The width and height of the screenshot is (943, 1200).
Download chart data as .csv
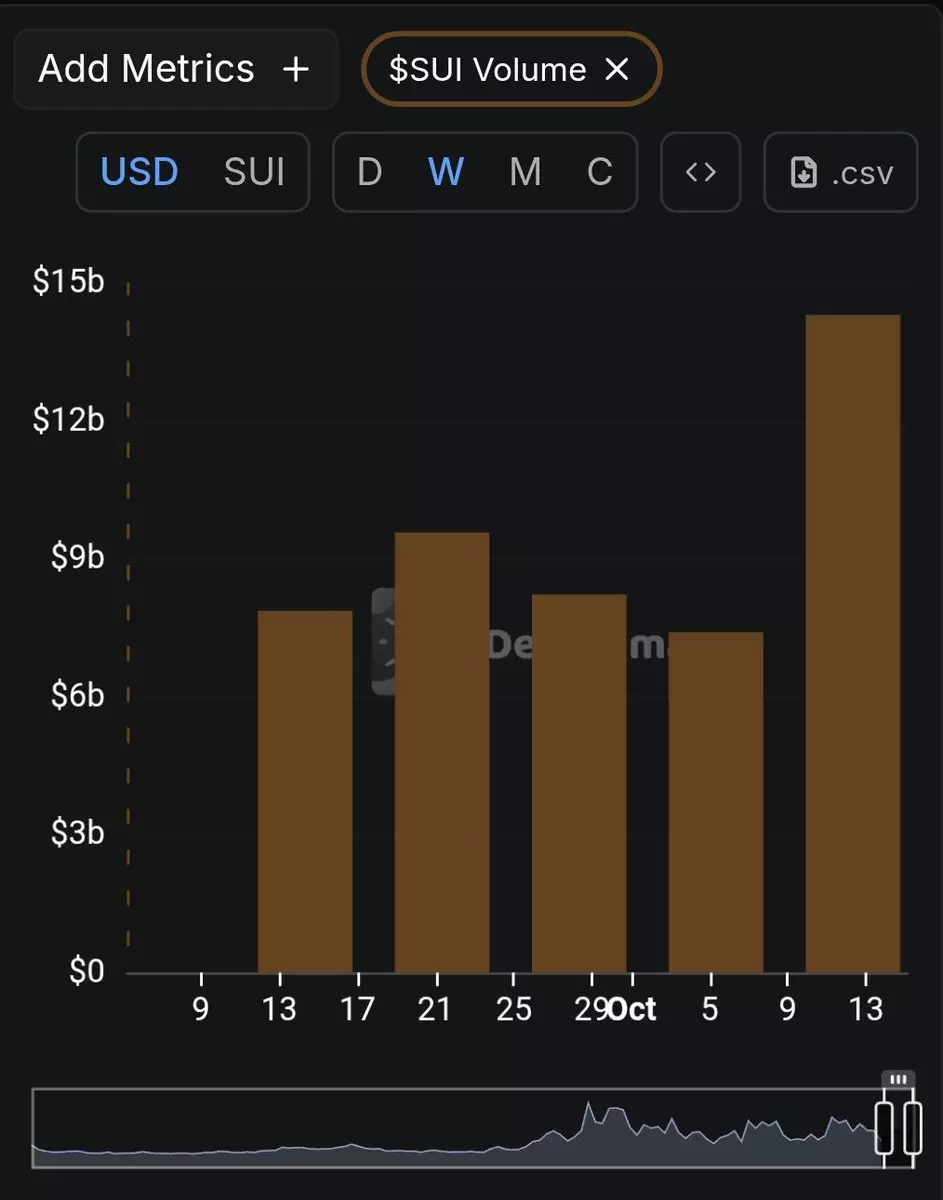pyautogui.click(x=840, y=172)
